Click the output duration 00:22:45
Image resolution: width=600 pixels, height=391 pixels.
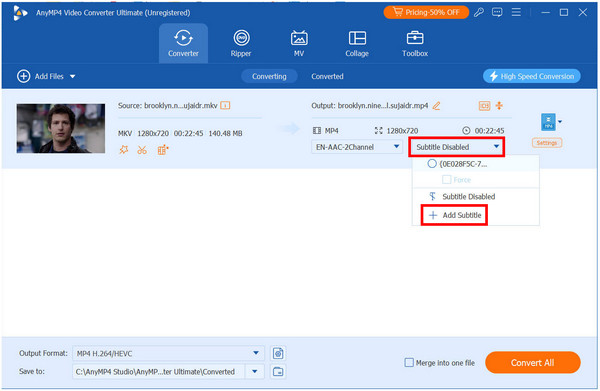[x=489, y=130]
